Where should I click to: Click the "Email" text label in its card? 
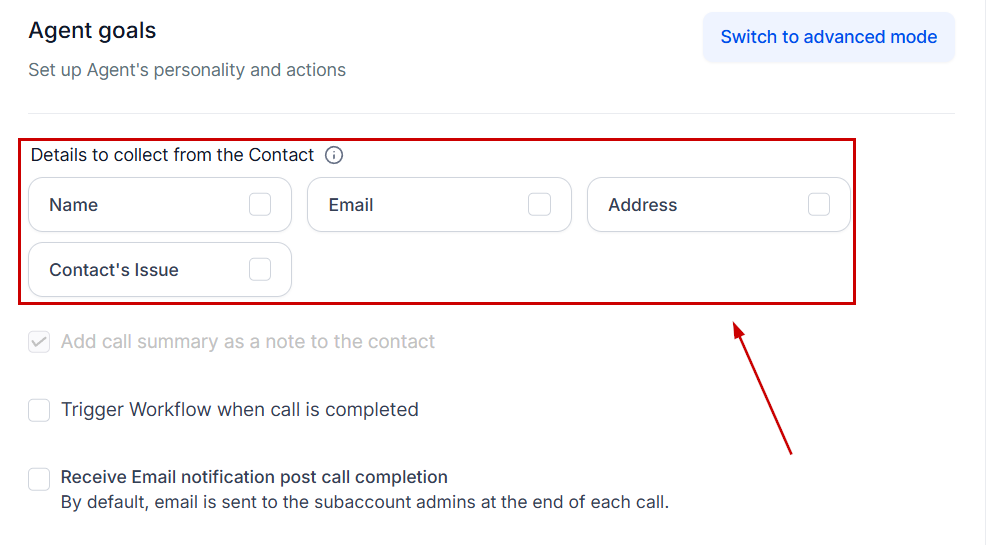(x=351, y=205)
